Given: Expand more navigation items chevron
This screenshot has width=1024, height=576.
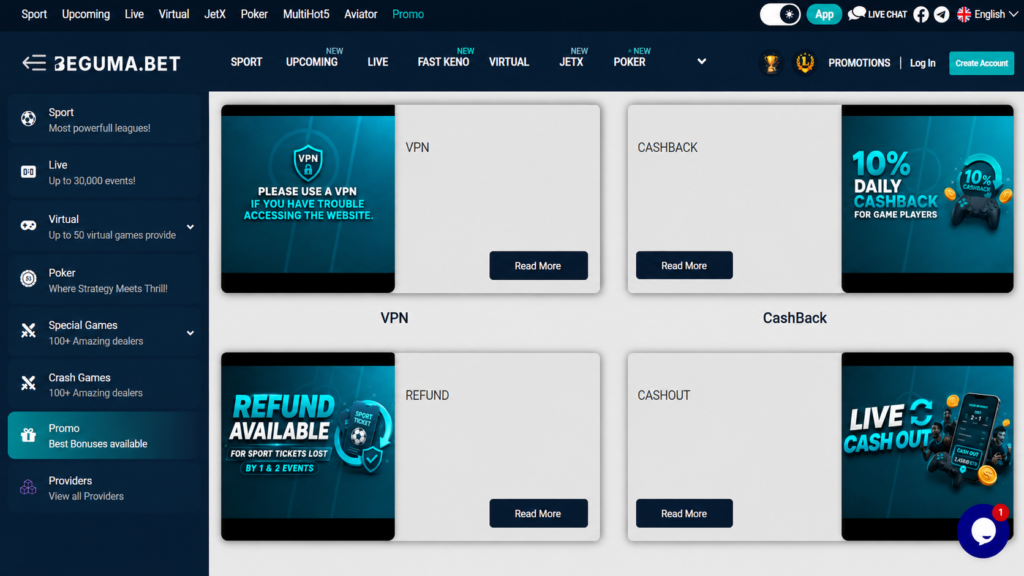Looking at the screenshot, I should pyautogui.click(x=701, y=61).
